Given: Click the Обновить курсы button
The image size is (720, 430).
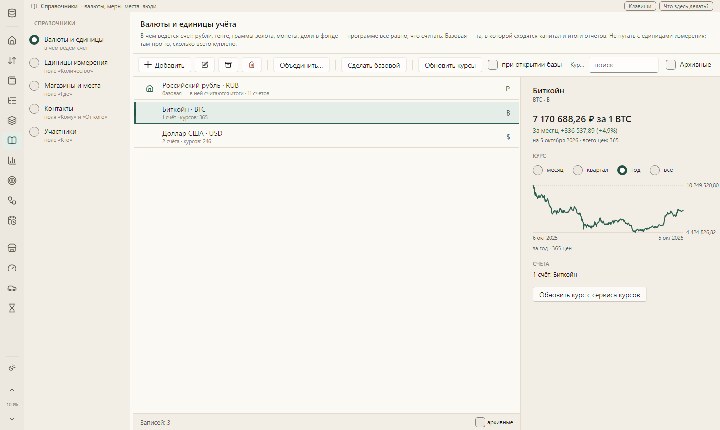Looking at the screenshot, I should 450,65.
